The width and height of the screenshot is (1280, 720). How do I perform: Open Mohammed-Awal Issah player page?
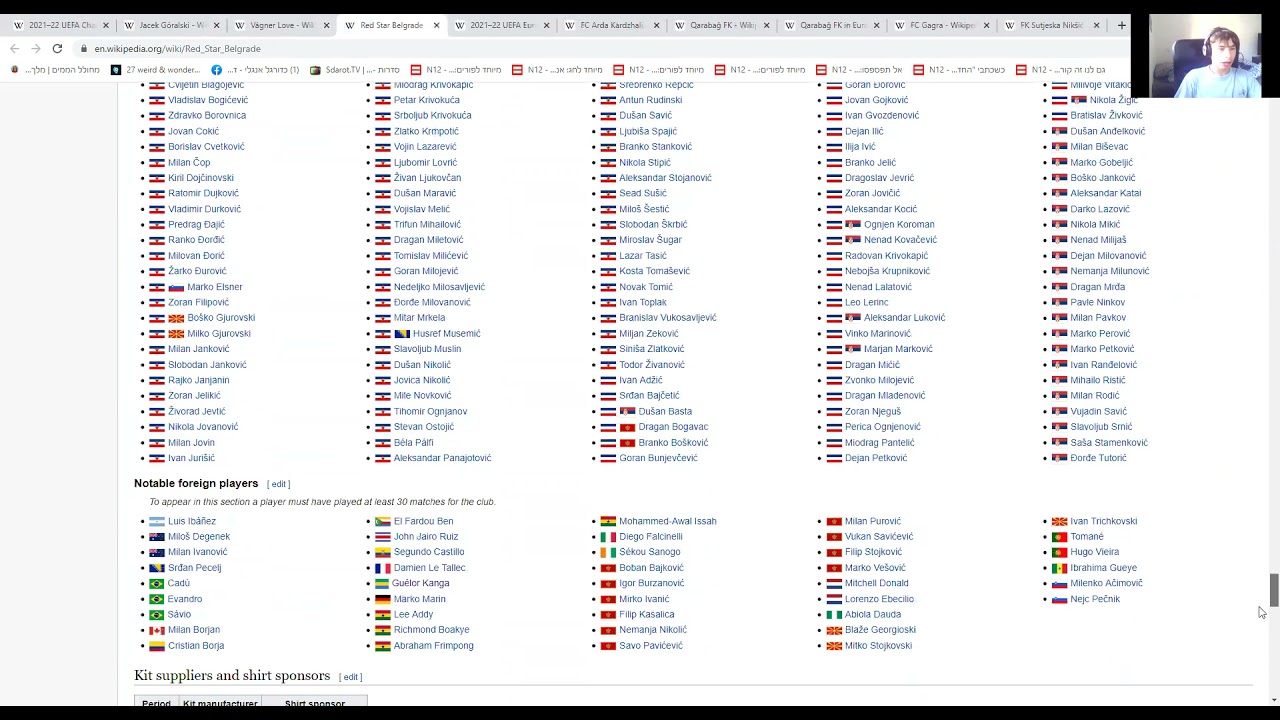[667, 521]
